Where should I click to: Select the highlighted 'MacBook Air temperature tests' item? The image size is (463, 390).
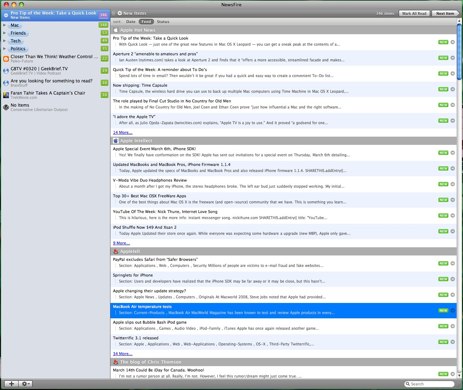coord(283,310)
